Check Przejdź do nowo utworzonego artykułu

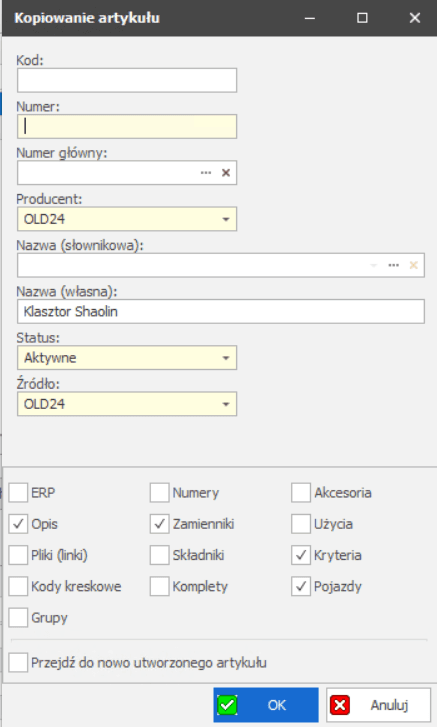coord(18,663)
